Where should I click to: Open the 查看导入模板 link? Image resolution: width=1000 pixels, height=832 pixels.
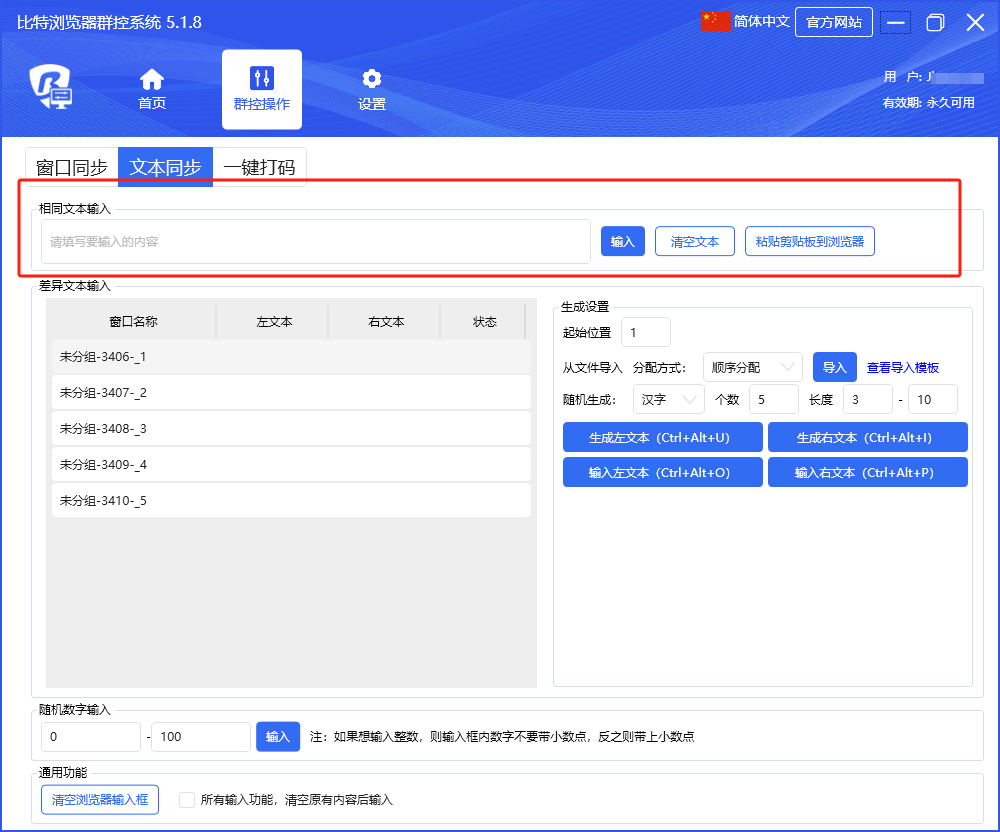pyautogui.click(x=902, y=368)
